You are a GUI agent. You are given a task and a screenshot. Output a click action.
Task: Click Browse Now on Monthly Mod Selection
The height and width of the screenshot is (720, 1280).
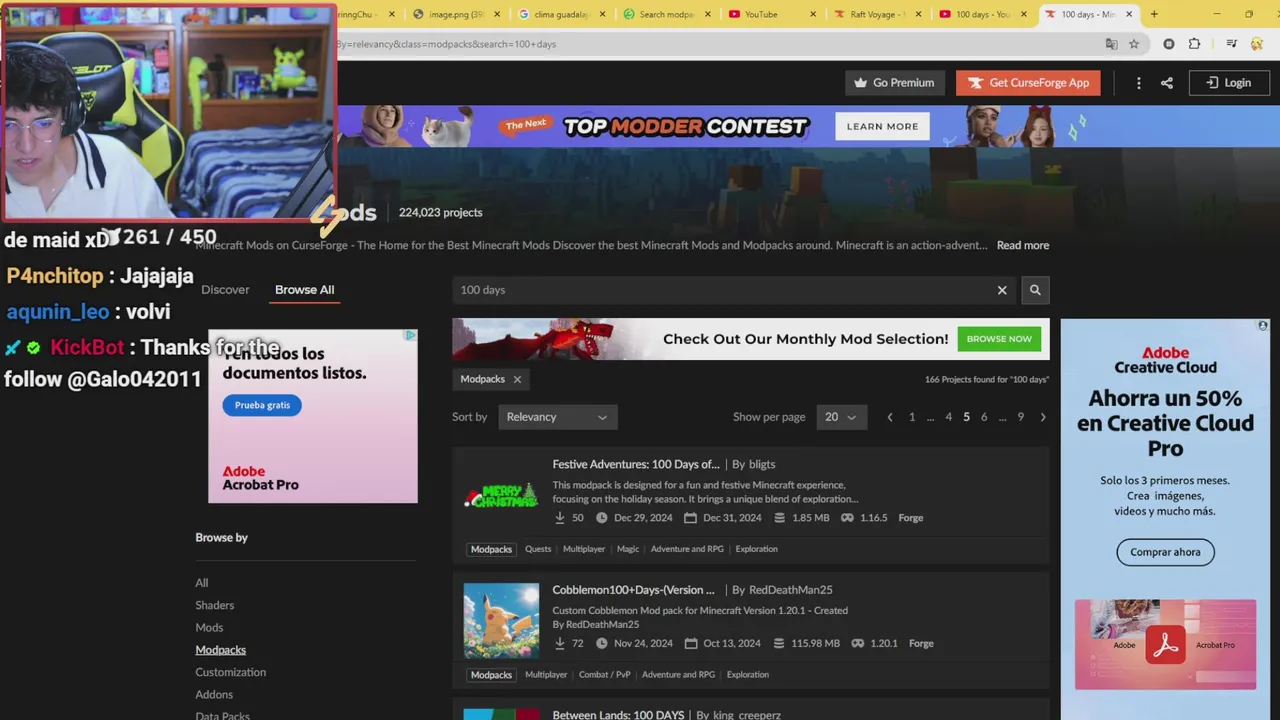pyautogui.click(x=999, y=339)
